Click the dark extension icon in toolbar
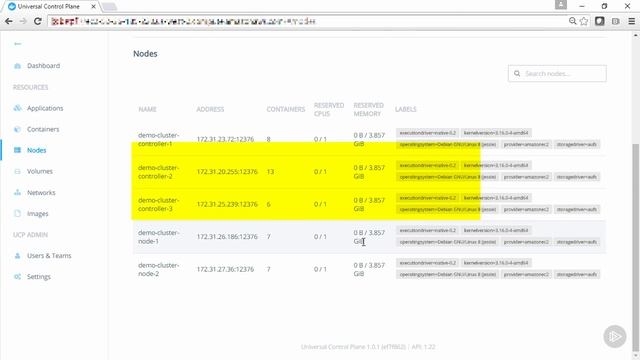 coord(600,21)
